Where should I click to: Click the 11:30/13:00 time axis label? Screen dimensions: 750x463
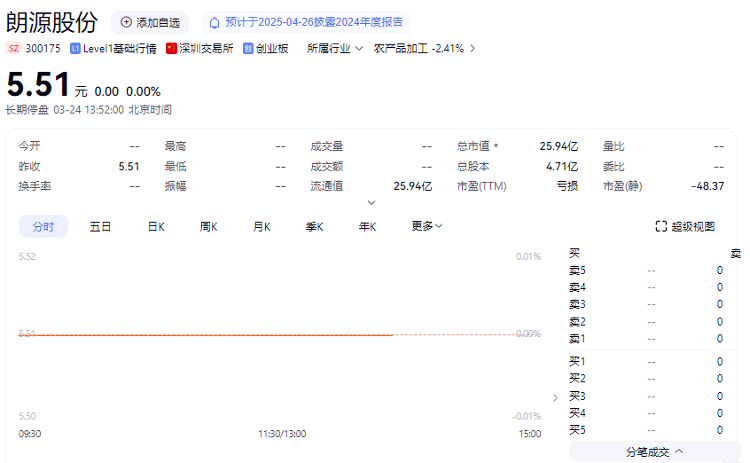[282, 434]
